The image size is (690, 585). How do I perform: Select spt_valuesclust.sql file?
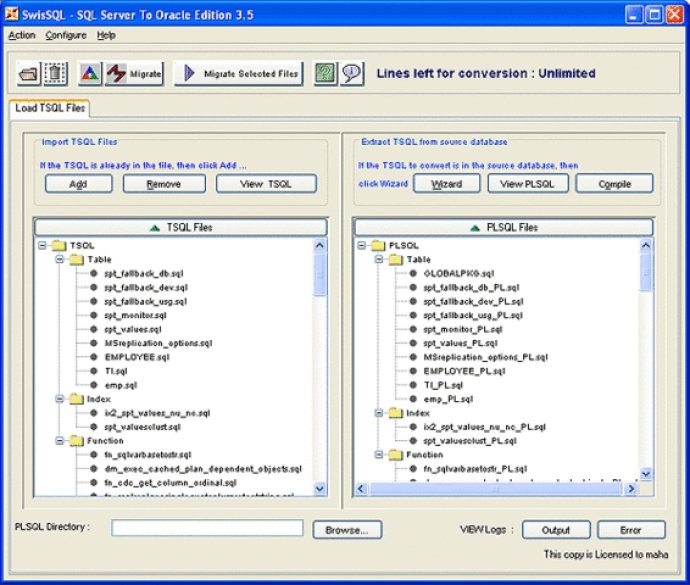click(142, 427)
